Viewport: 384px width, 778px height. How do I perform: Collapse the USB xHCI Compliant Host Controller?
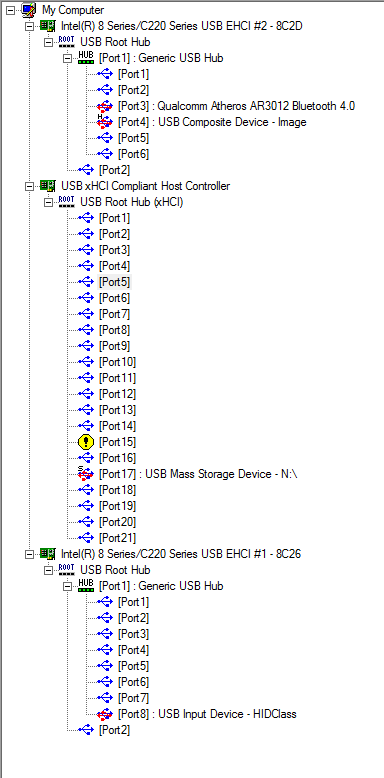tap(30, 186)
